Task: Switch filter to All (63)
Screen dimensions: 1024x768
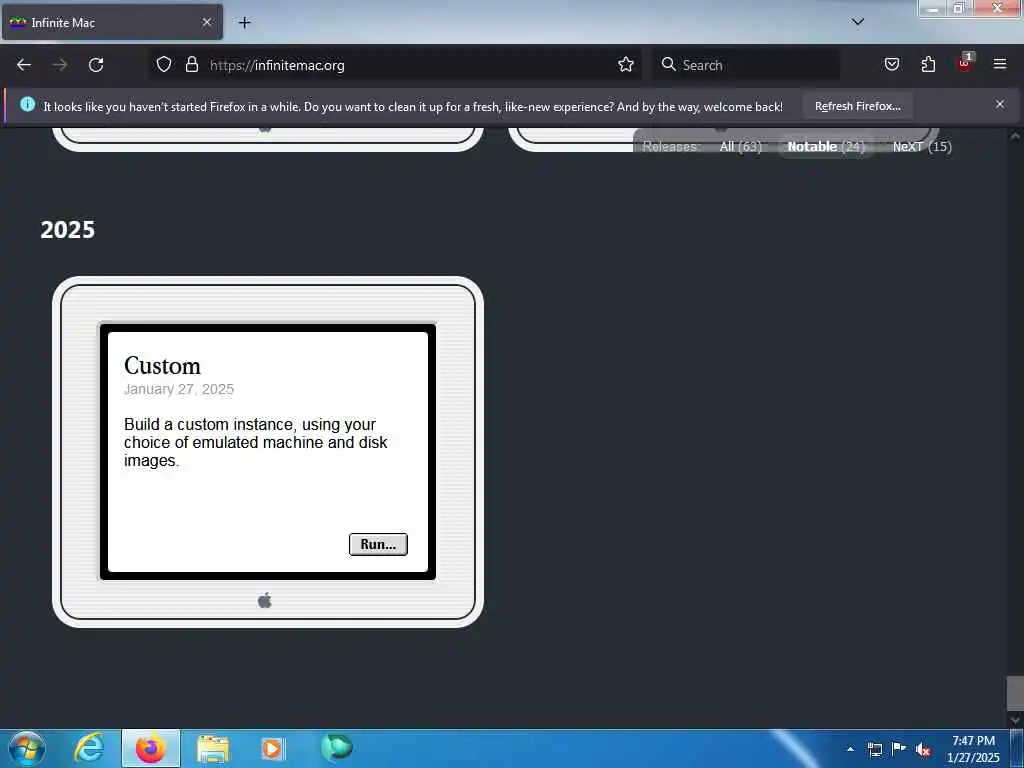Action: point(741,146)
